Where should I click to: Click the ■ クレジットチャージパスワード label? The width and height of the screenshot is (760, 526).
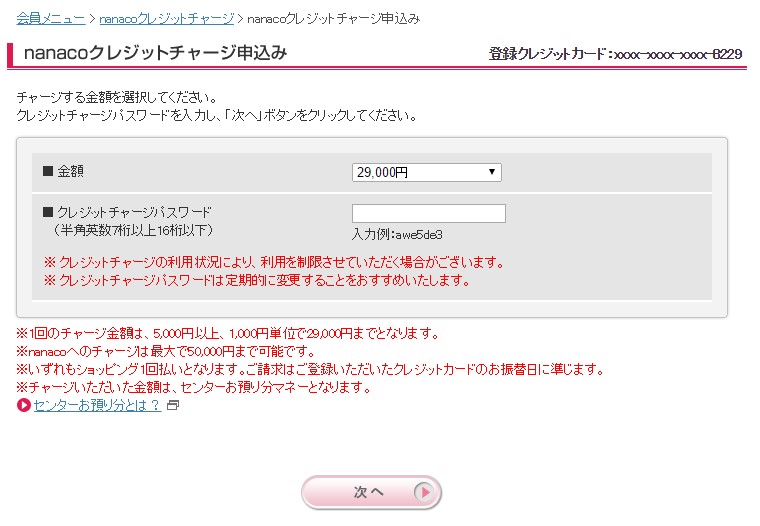tap(127, 212)
